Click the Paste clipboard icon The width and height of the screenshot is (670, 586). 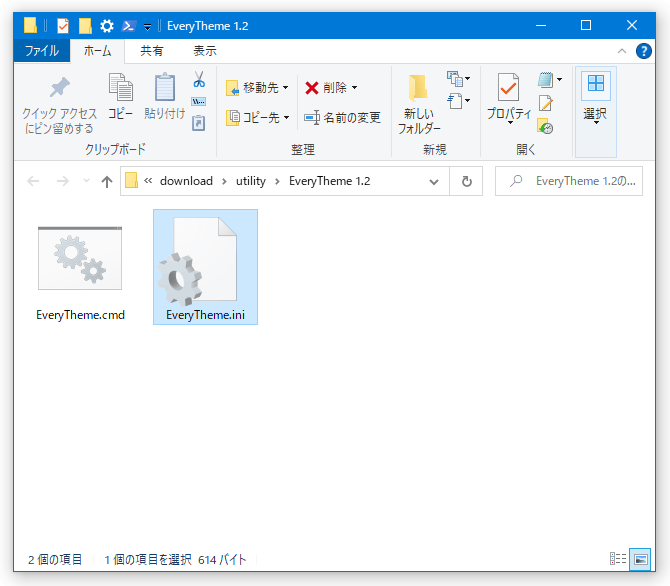pos(165,87)
